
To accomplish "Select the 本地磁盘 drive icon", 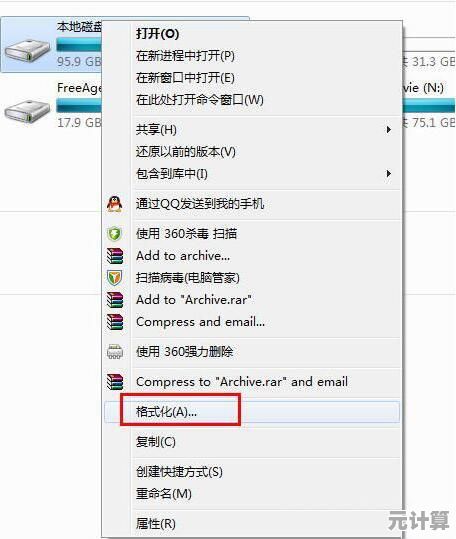I will pos(27,50).
